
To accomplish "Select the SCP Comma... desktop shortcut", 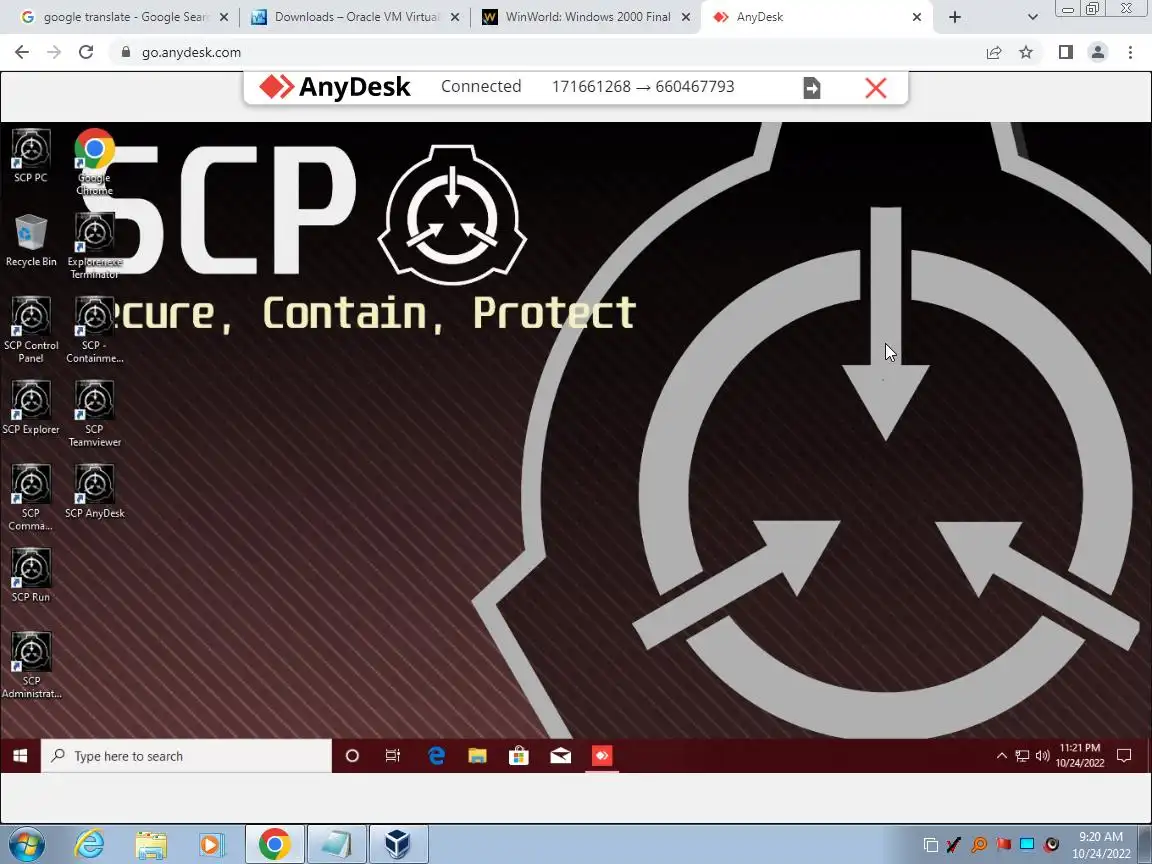I will tap(31, 497).
